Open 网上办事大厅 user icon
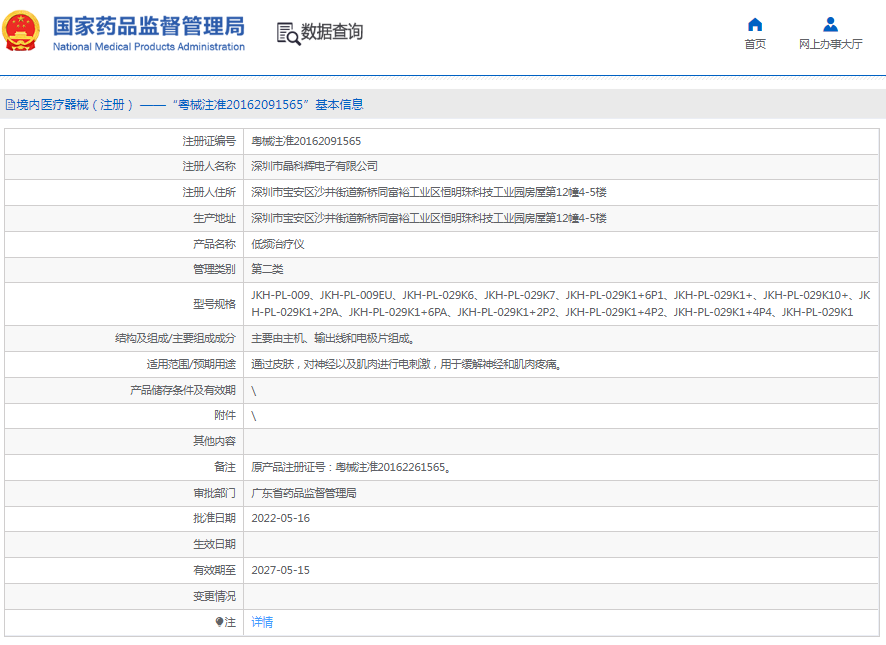The width and height of the screenshot is (886, 645). [830, 24]
